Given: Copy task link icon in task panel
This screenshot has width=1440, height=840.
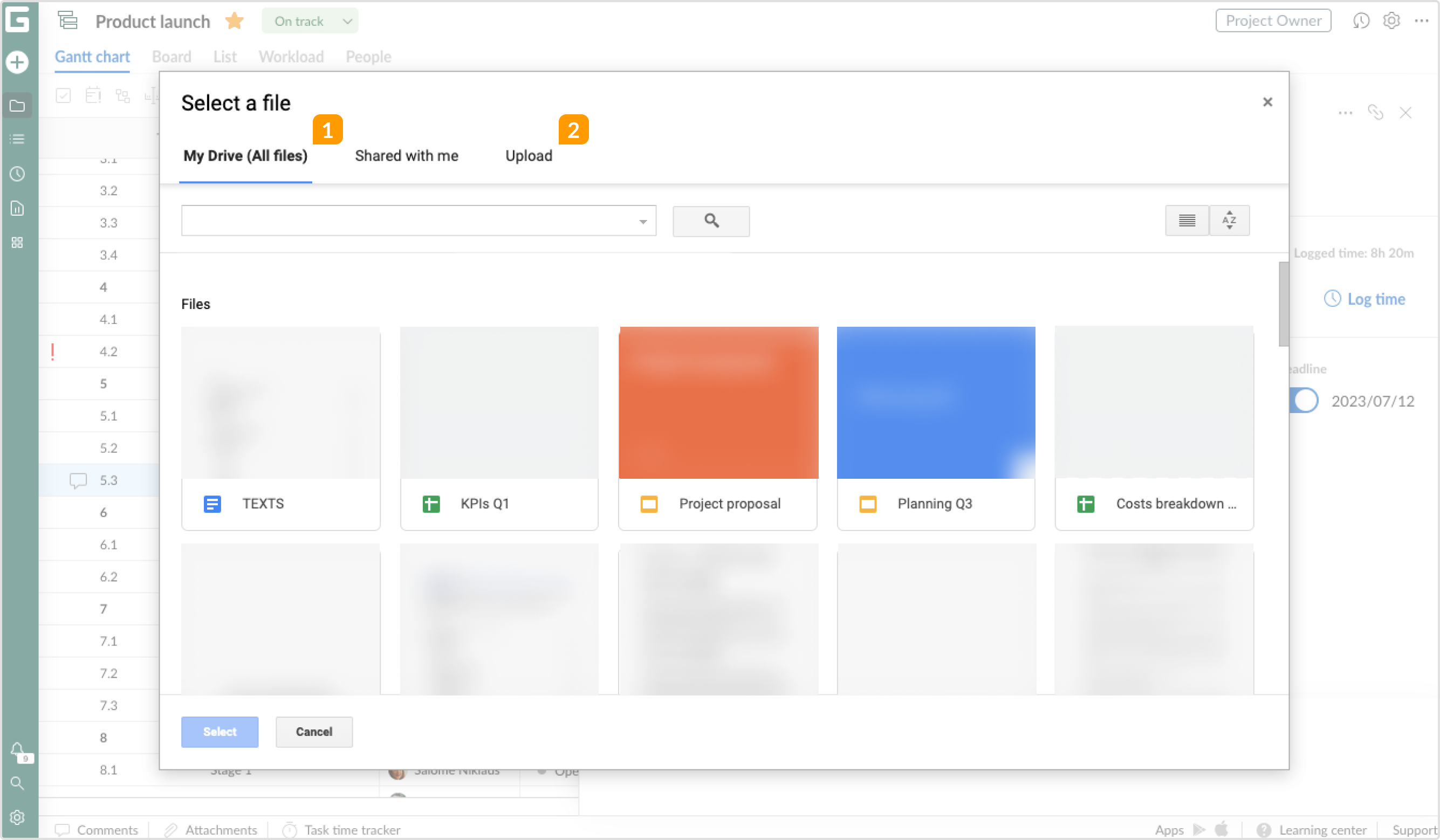Looking at the screenshot, I should [1375, 113].
